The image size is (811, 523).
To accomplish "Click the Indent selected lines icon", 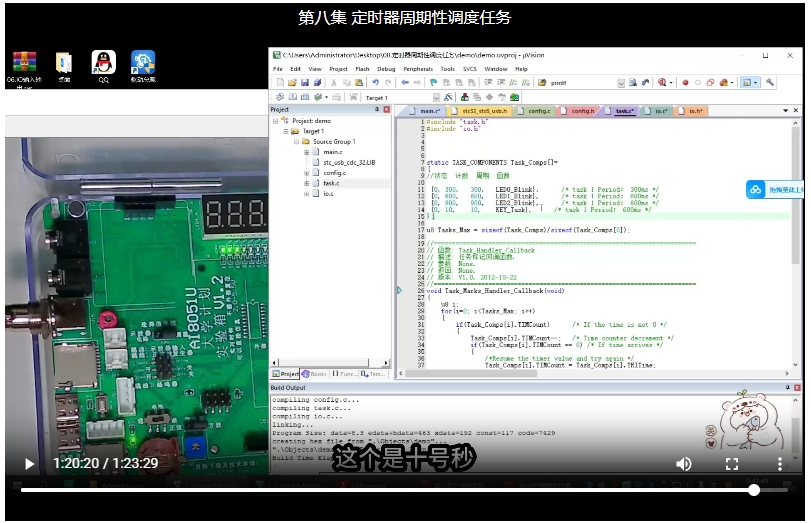I will click(x=488, y=82).
